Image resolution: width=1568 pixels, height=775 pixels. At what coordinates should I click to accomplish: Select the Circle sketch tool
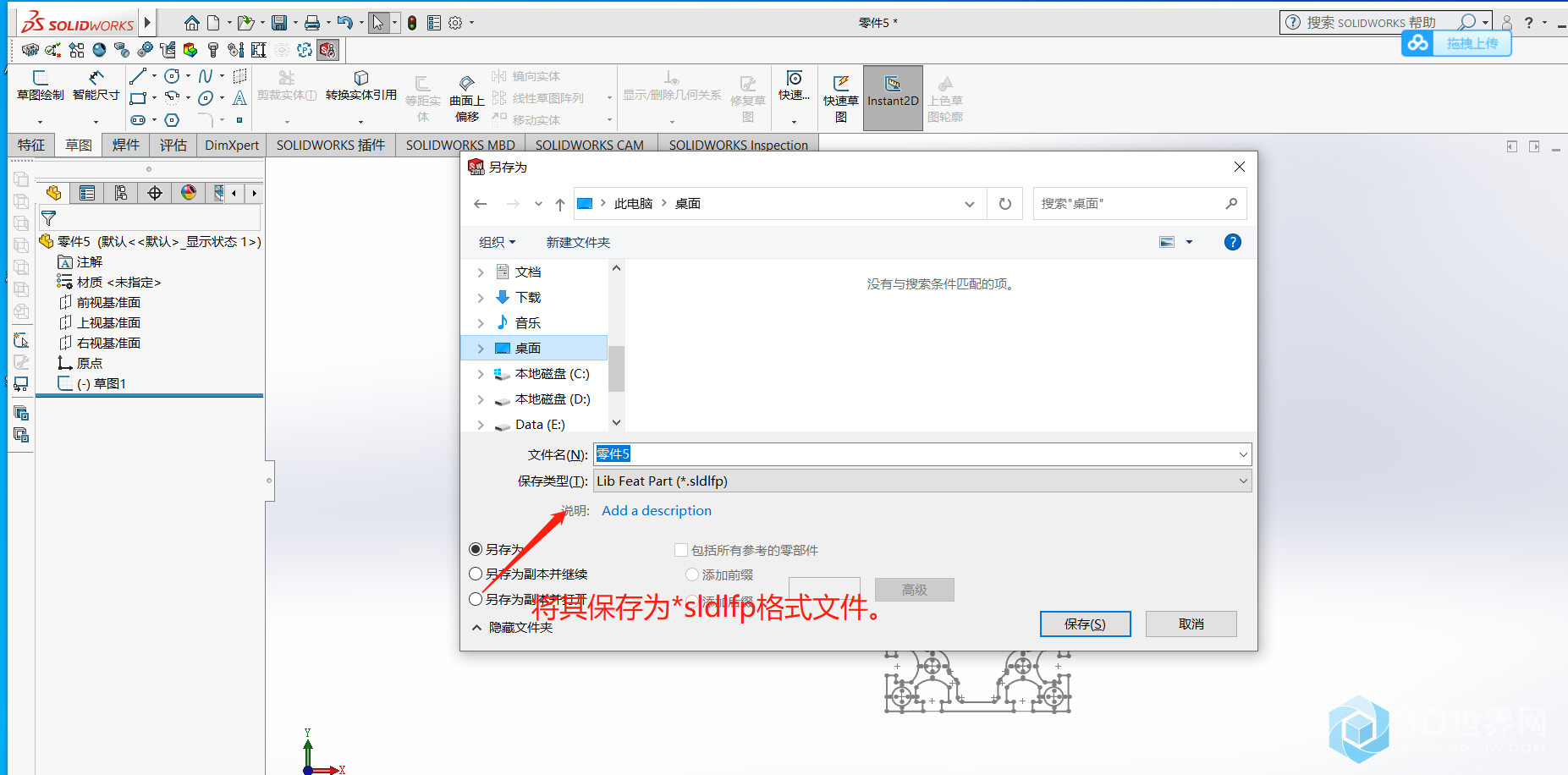[x=172, y=76]
